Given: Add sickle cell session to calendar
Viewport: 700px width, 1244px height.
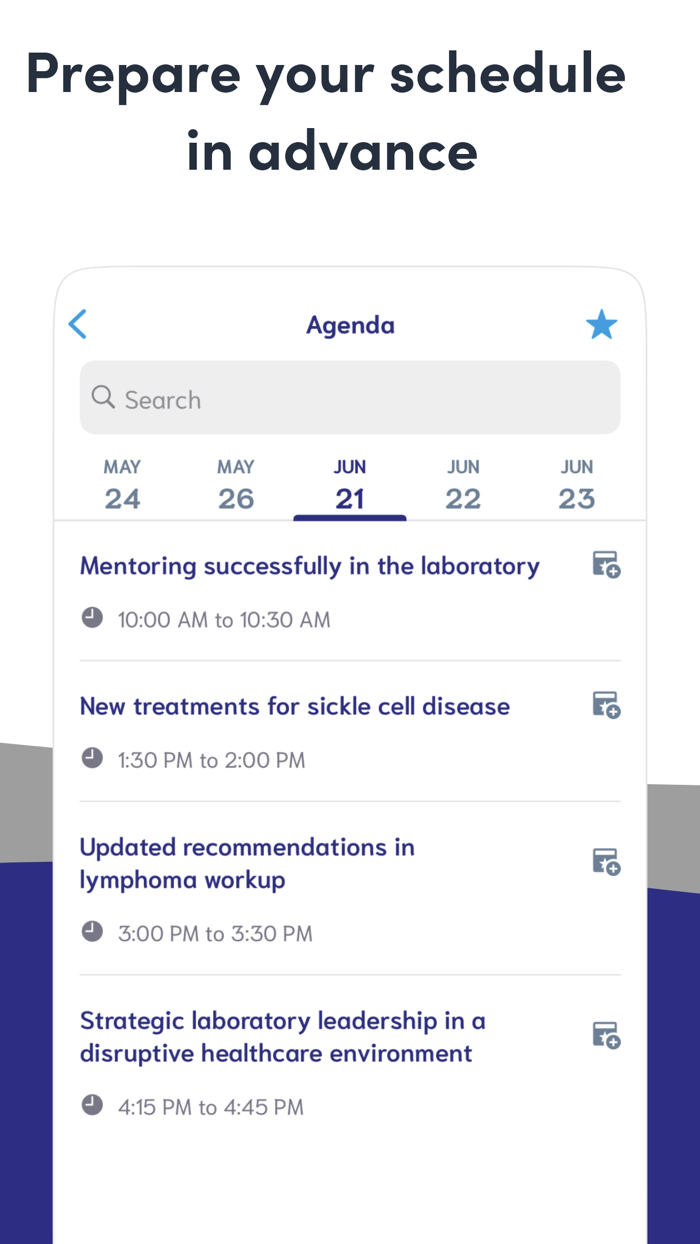Looking at the screenshot, I should pyautogui.click(x=606, y=705).
